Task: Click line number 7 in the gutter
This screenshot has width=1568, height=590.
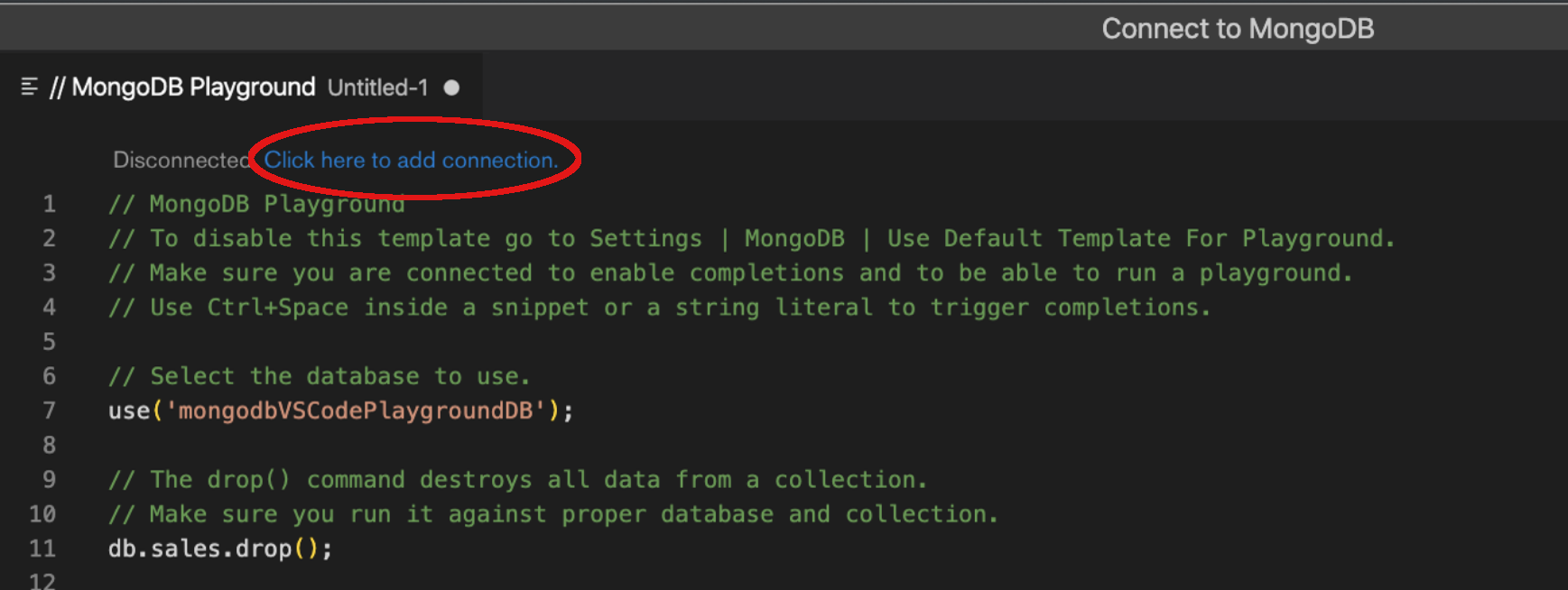Action: pos(49,410)
